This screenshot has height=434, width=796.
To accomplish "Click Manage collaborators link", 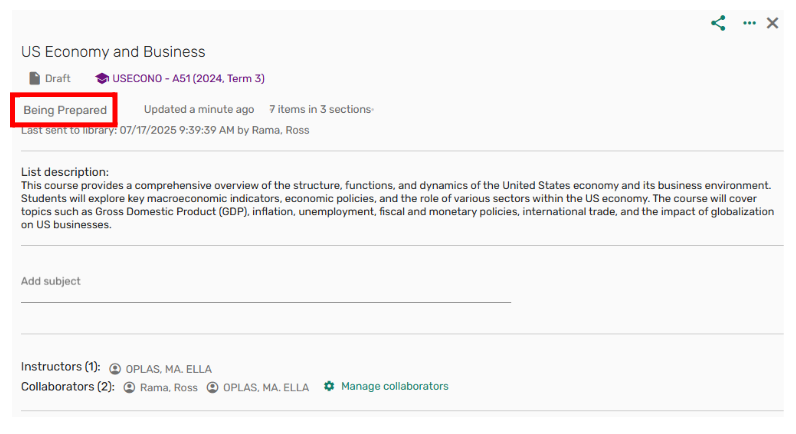I will pyautogui.click(x=394, y=386).
